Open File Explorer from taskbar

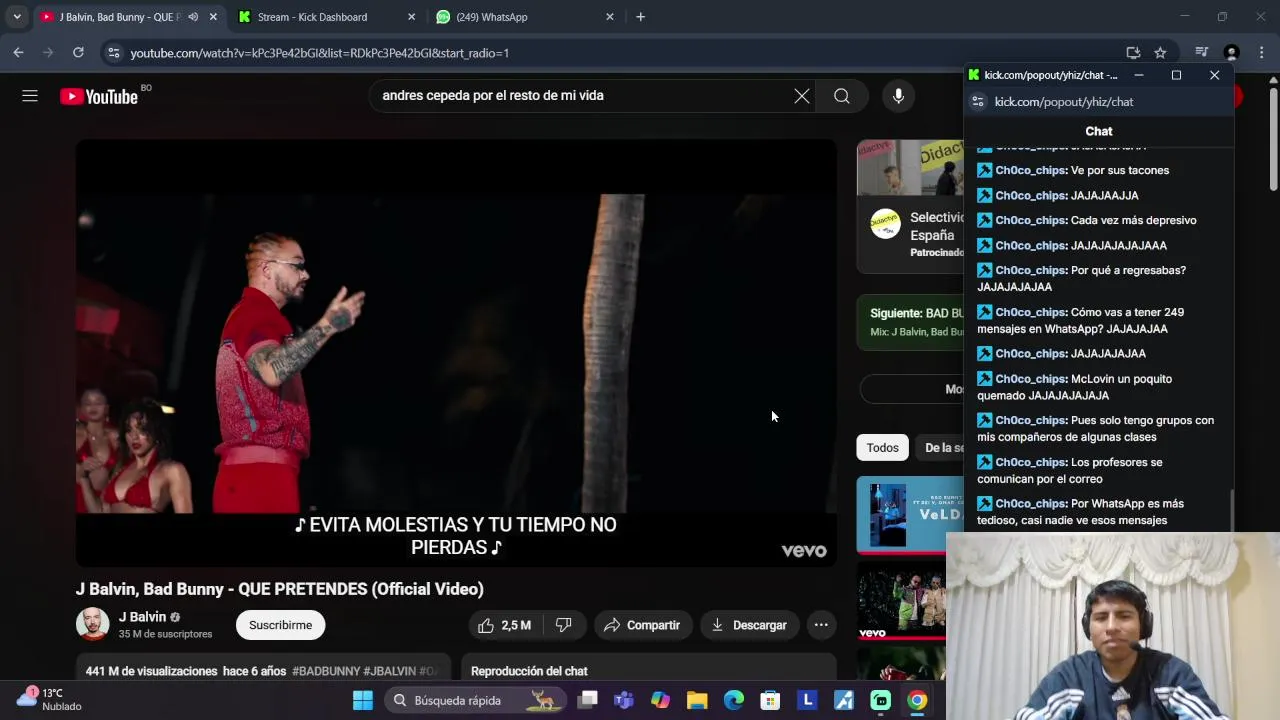pos(697,700)
